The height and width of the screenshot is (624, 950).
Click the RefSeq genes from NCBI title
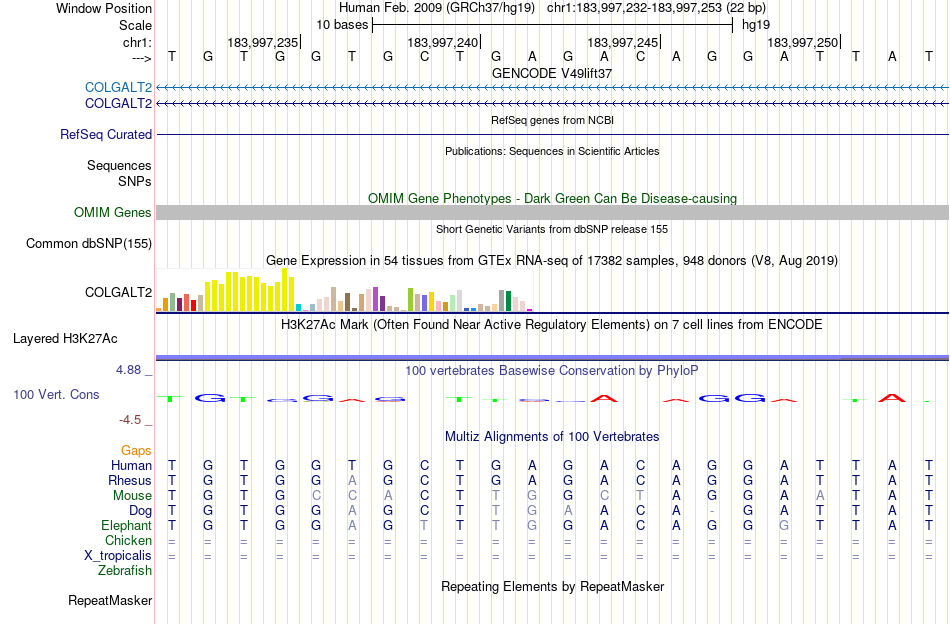(x=553, y=121)
